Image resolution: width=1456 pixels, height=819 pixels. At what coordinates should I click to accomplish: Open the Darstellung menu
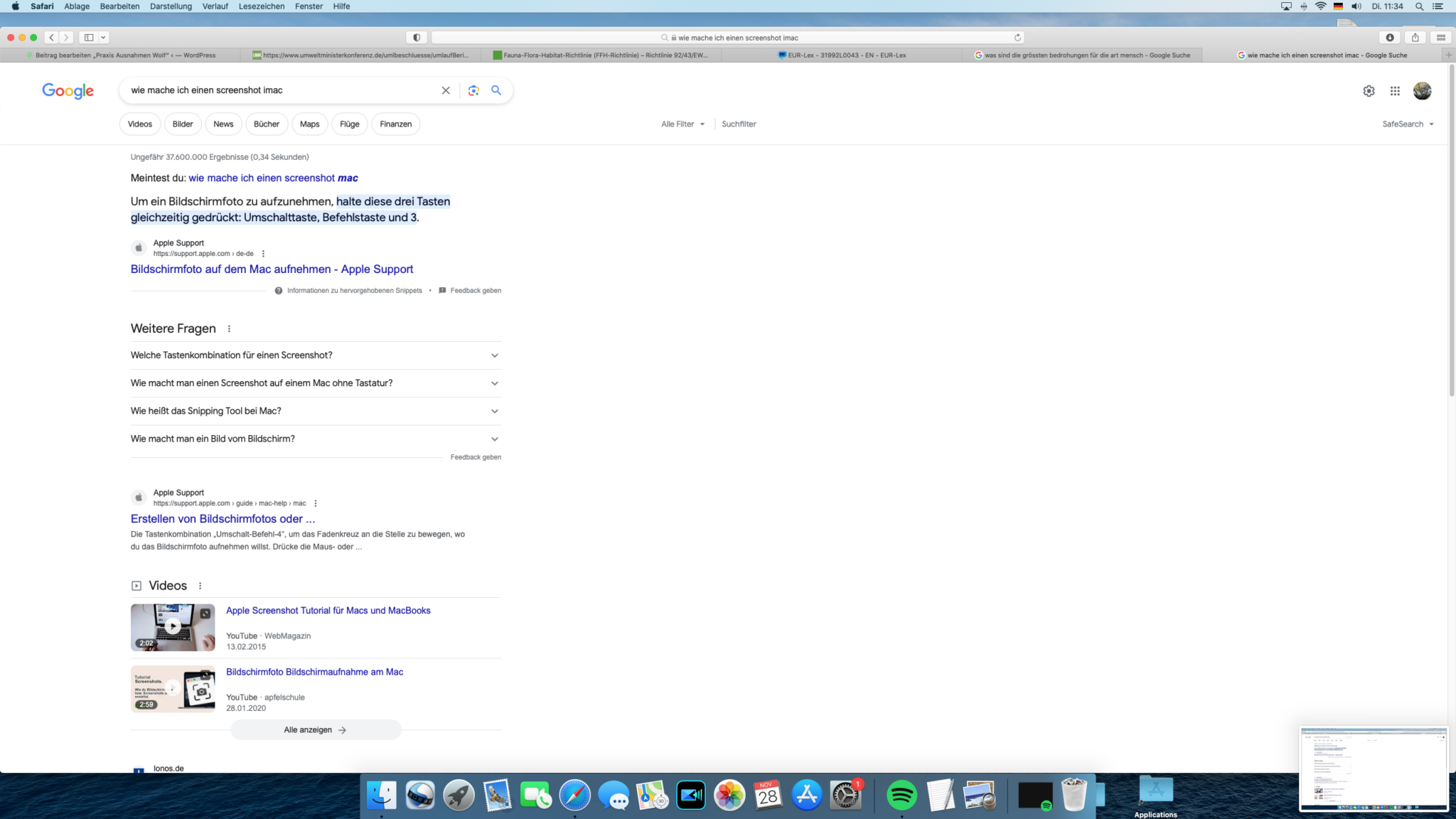pos(171,6)
